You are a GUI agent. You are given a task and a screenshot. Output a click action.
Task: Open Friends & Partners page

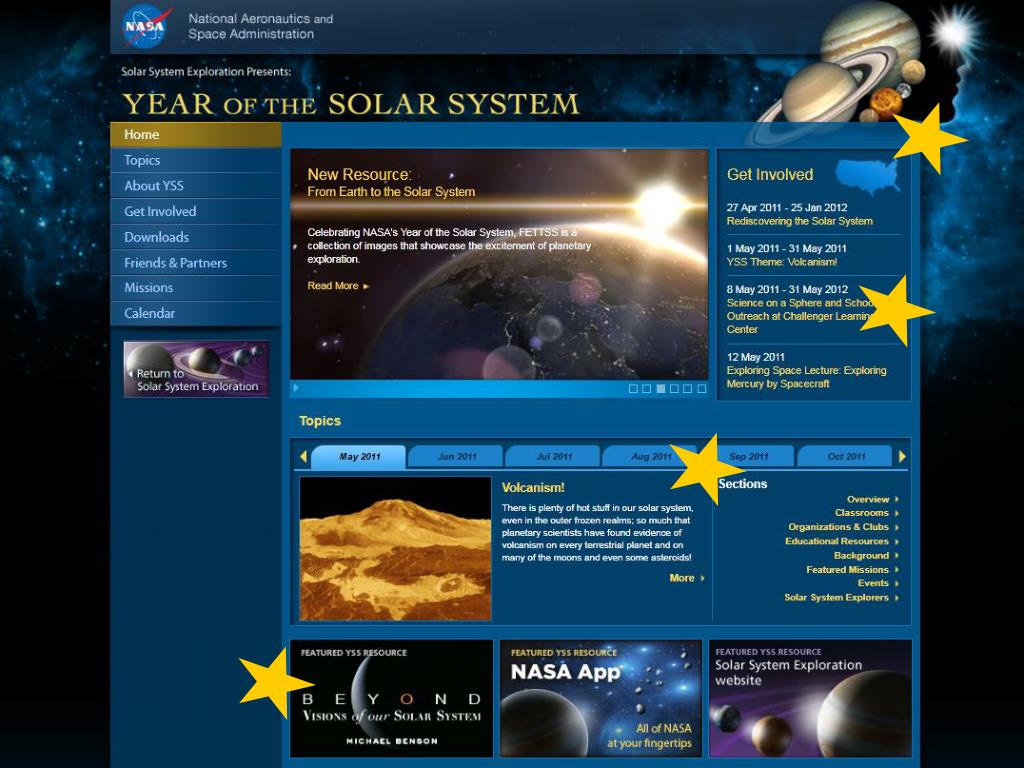196,263
